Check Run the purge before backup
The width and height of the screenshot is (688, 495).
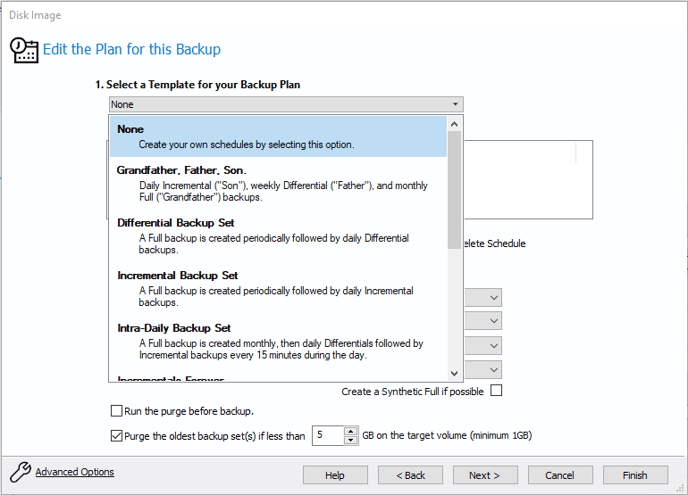pos(116,411)
